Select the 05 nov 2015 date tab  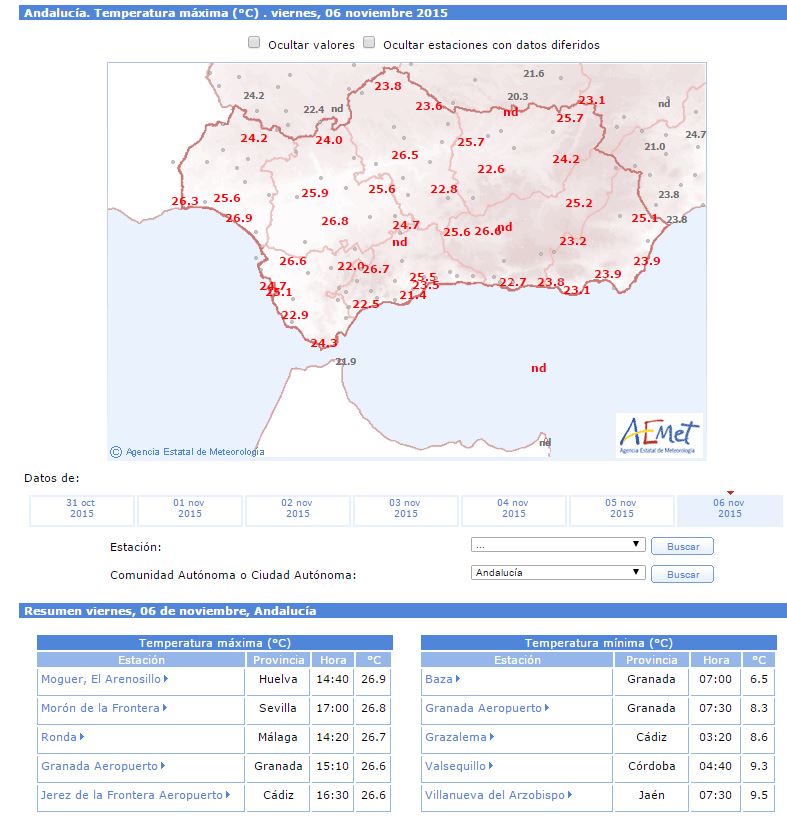click(621, 509)
